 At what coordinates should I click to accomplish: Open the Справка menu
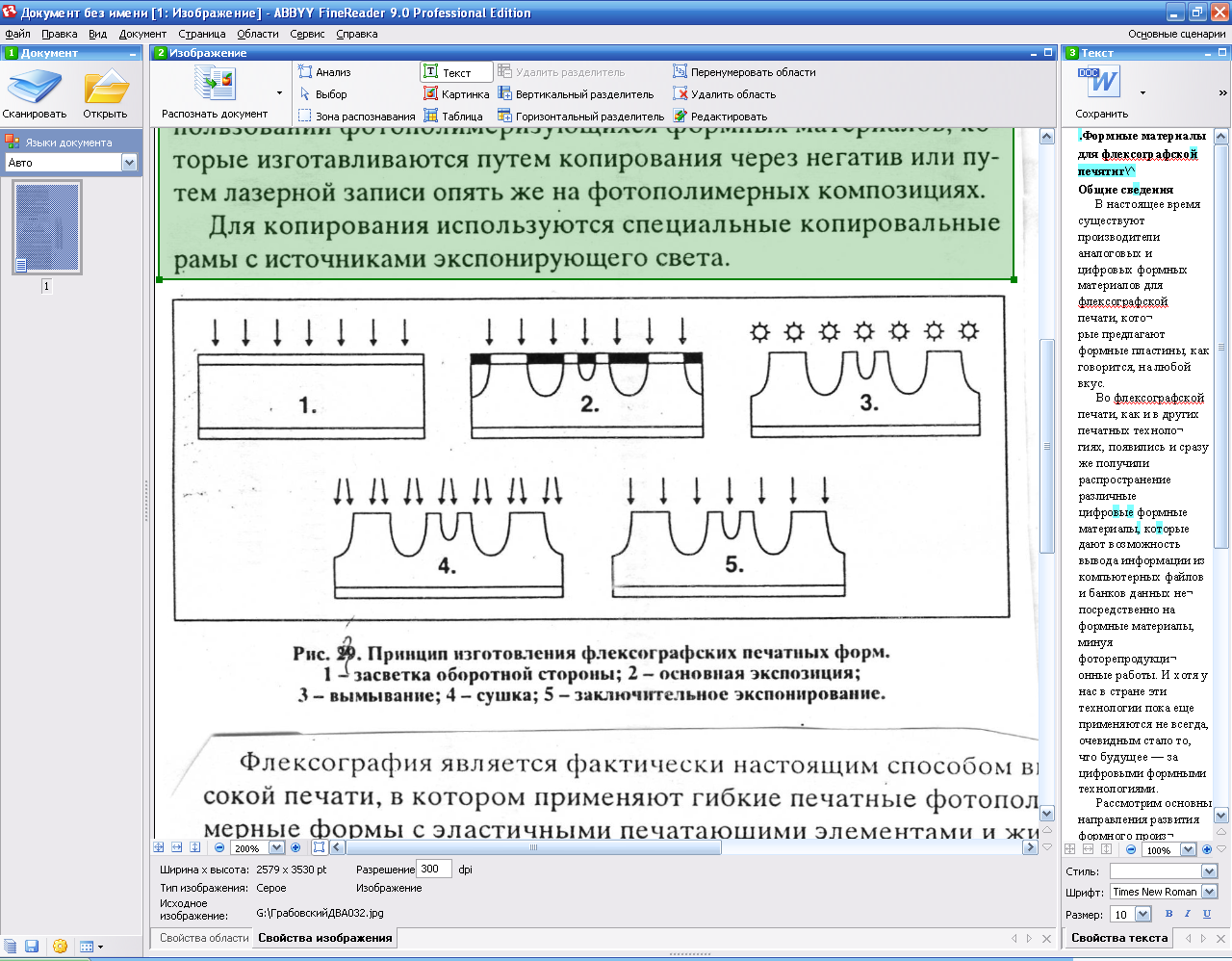(356, 34)
